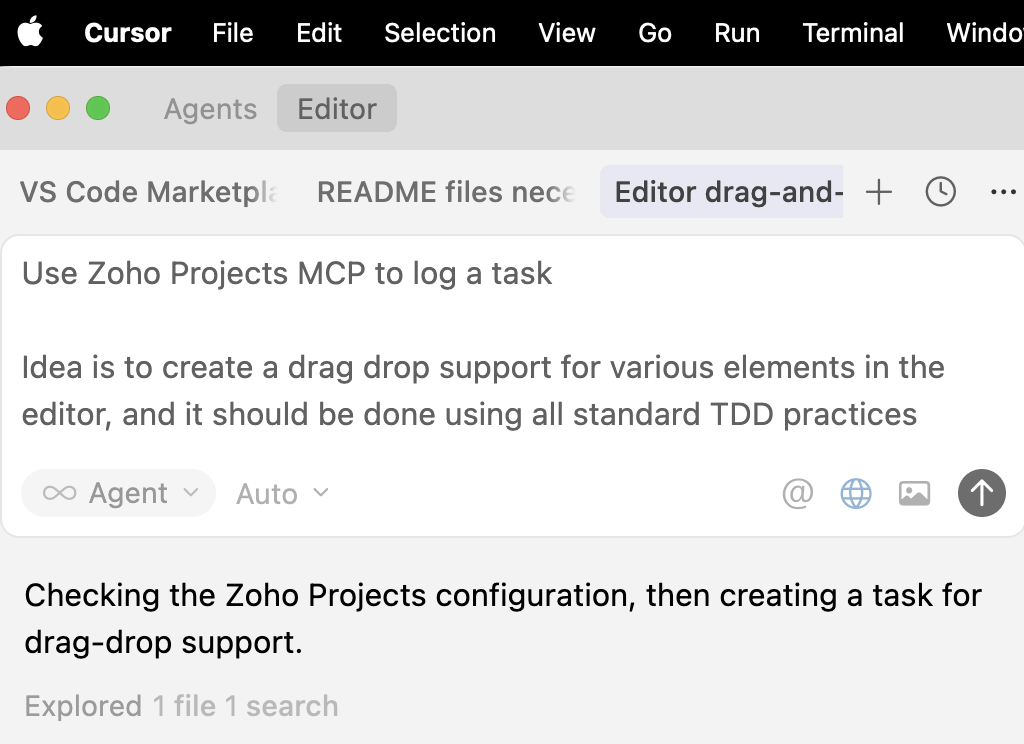Open the Auto model dropdown

tap(282, 494)
